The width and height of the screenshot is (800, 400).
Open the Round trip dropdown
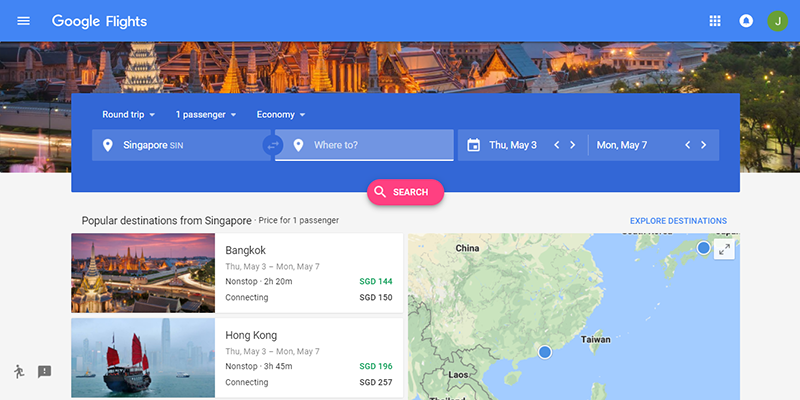[x=129, y=115]
